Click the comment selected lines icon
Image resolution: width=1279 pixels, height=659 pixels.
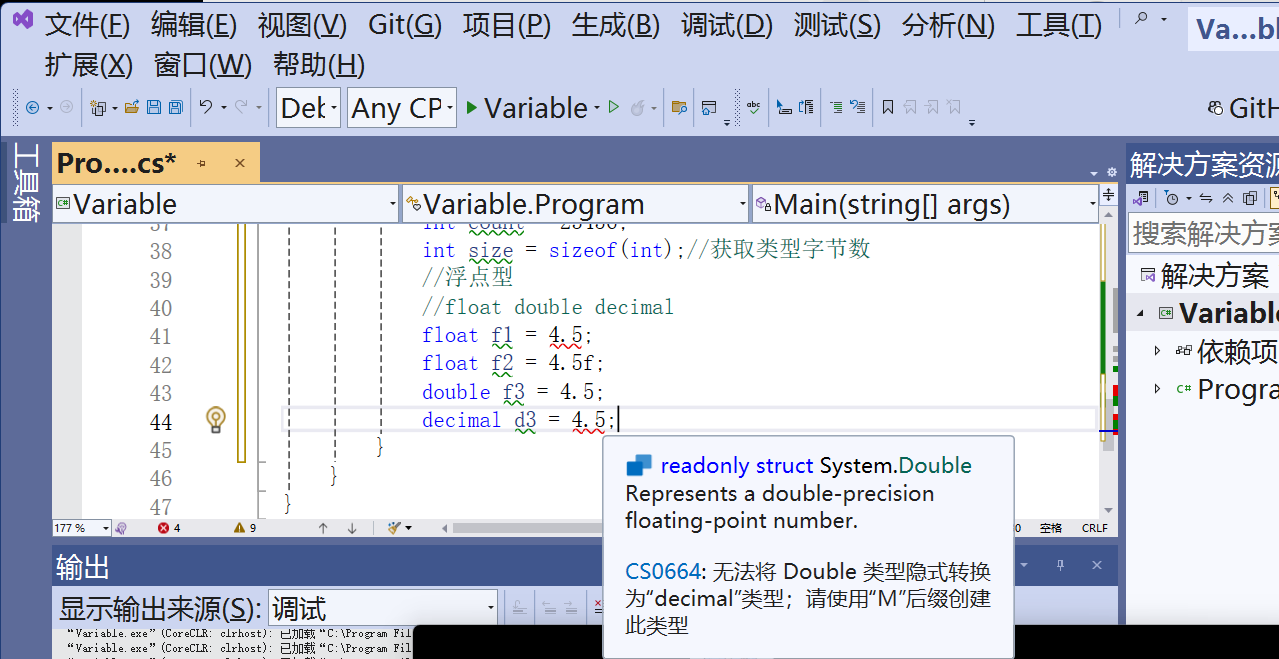tap(837, 107)
